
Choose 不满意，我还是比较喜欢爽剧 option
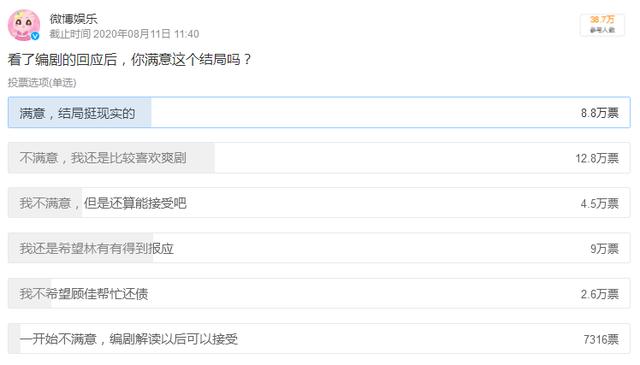(319, 158)
